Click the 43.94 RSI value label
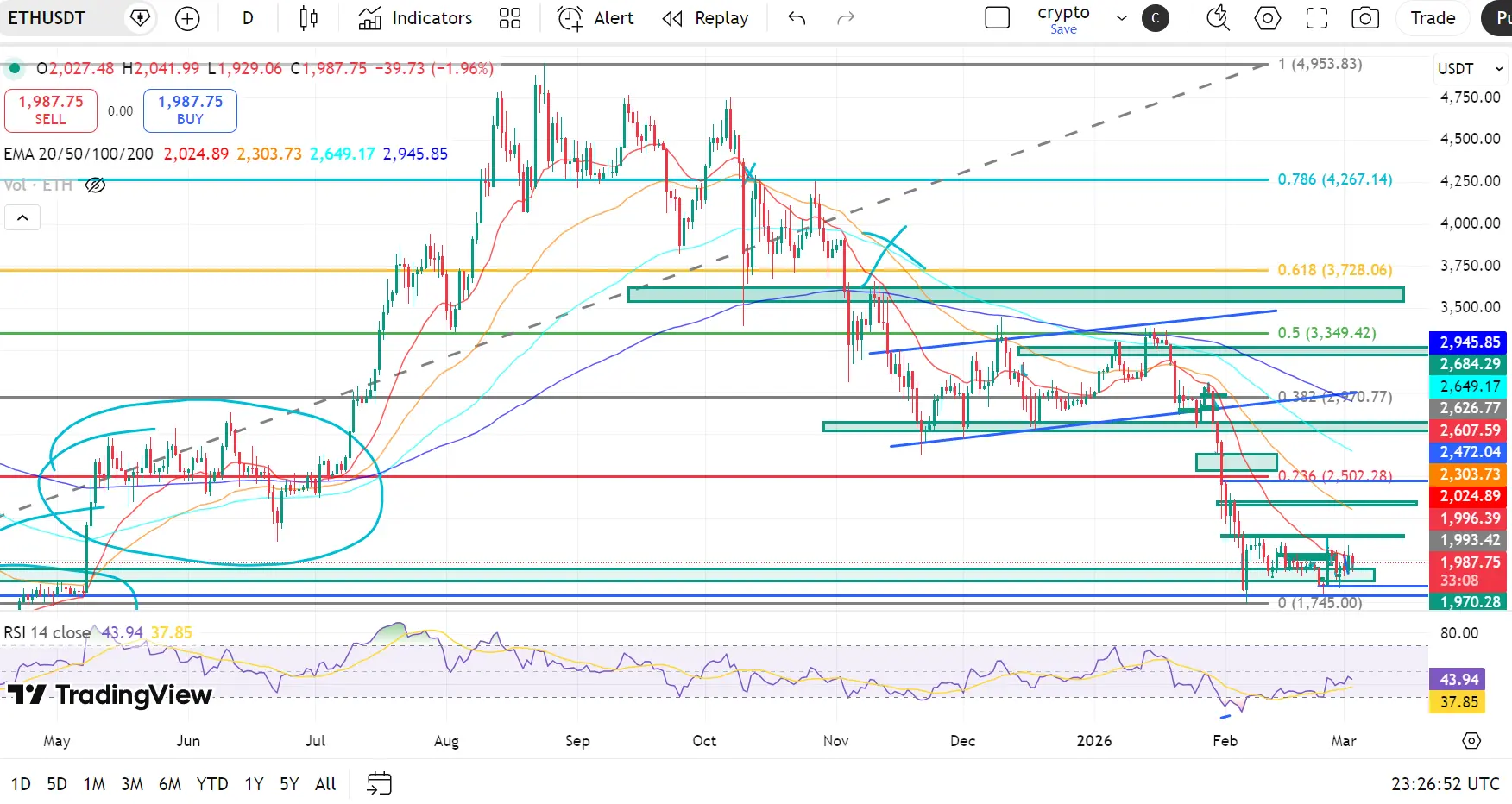 1457,680
